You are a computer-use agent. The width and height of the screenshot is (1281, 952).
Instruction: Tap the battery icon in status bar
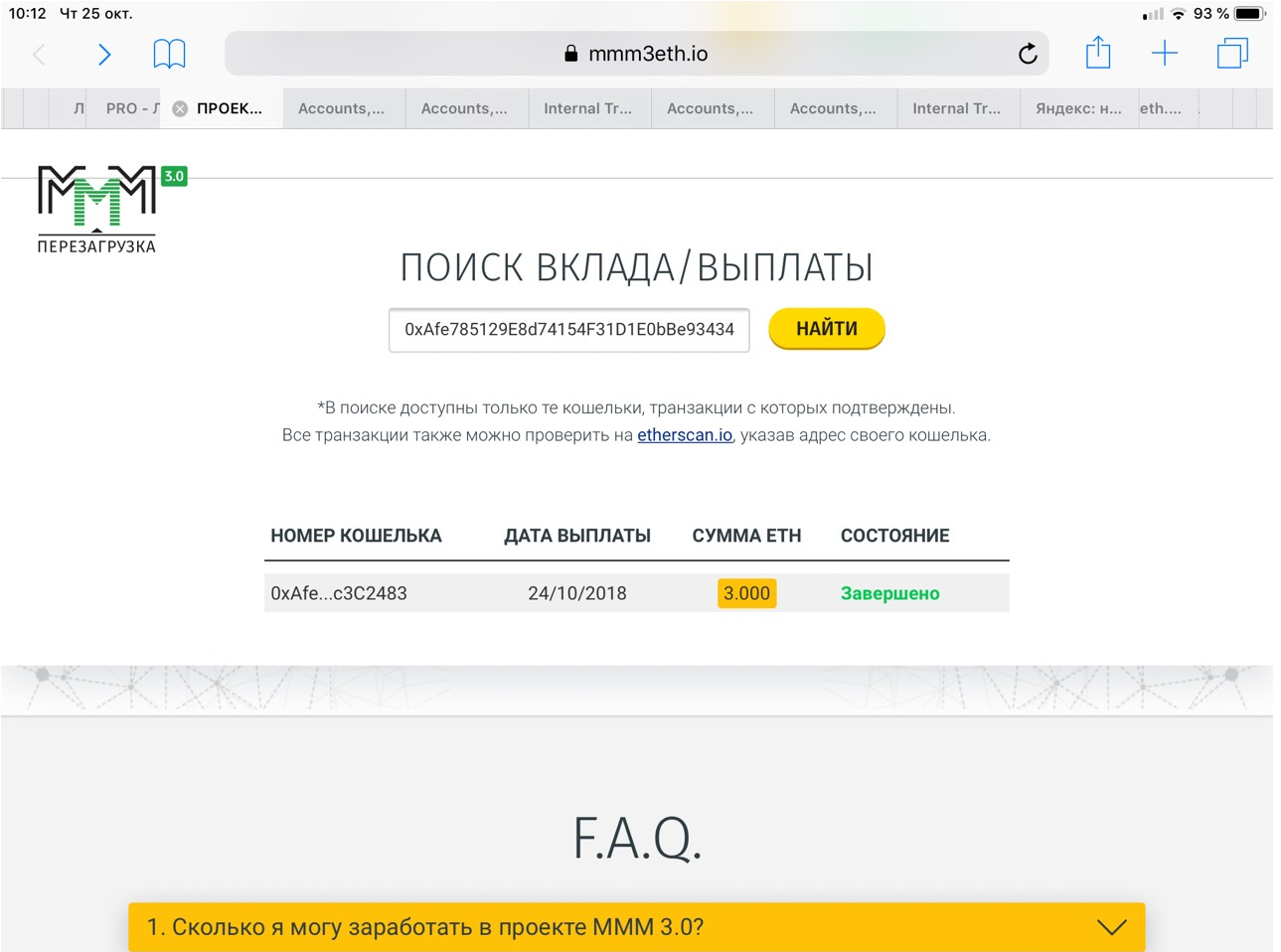(x=1250, y=14)
